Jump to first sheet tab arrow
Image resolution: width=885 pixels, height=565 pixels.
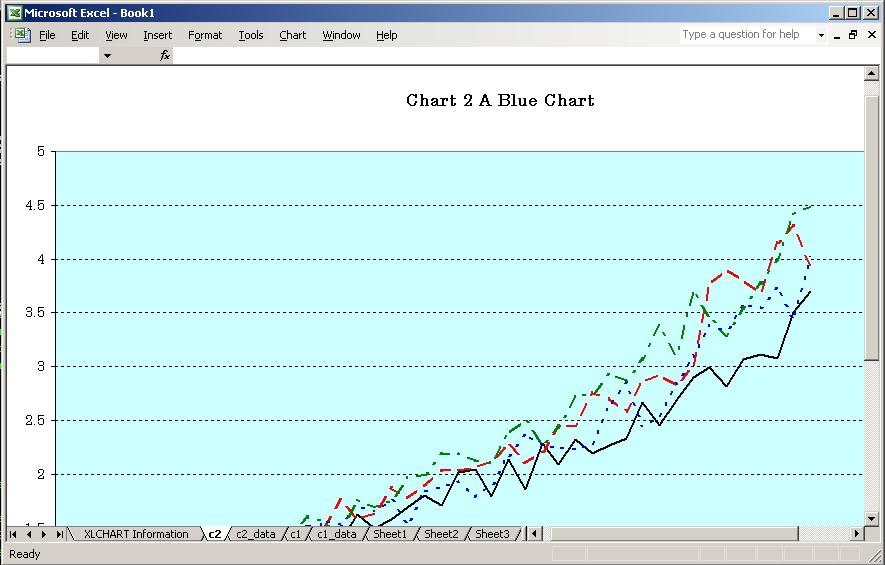[14, 534]
